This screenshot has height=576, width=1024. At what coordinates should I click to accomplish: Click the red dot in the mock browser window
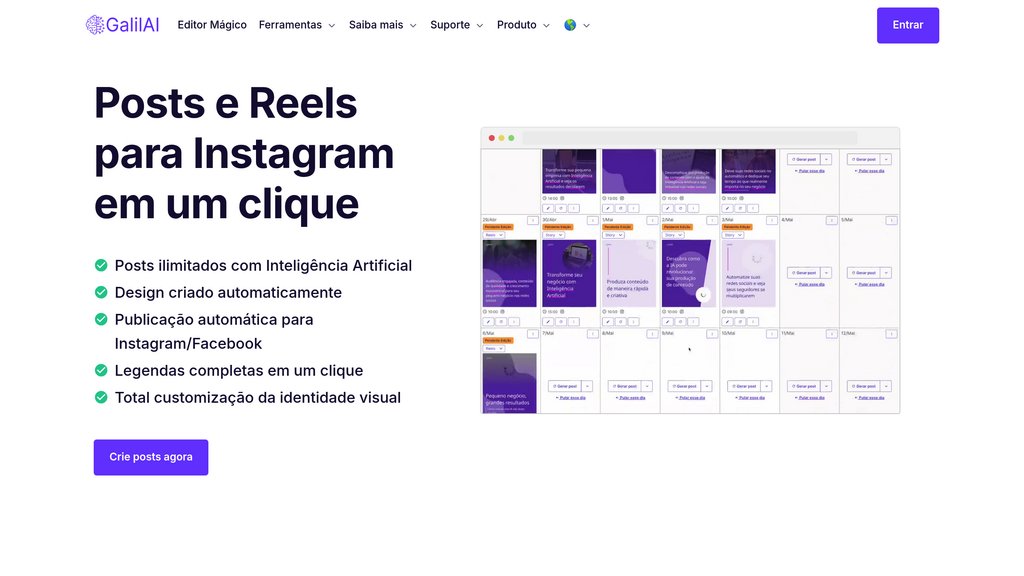click(x=491, y=138)
